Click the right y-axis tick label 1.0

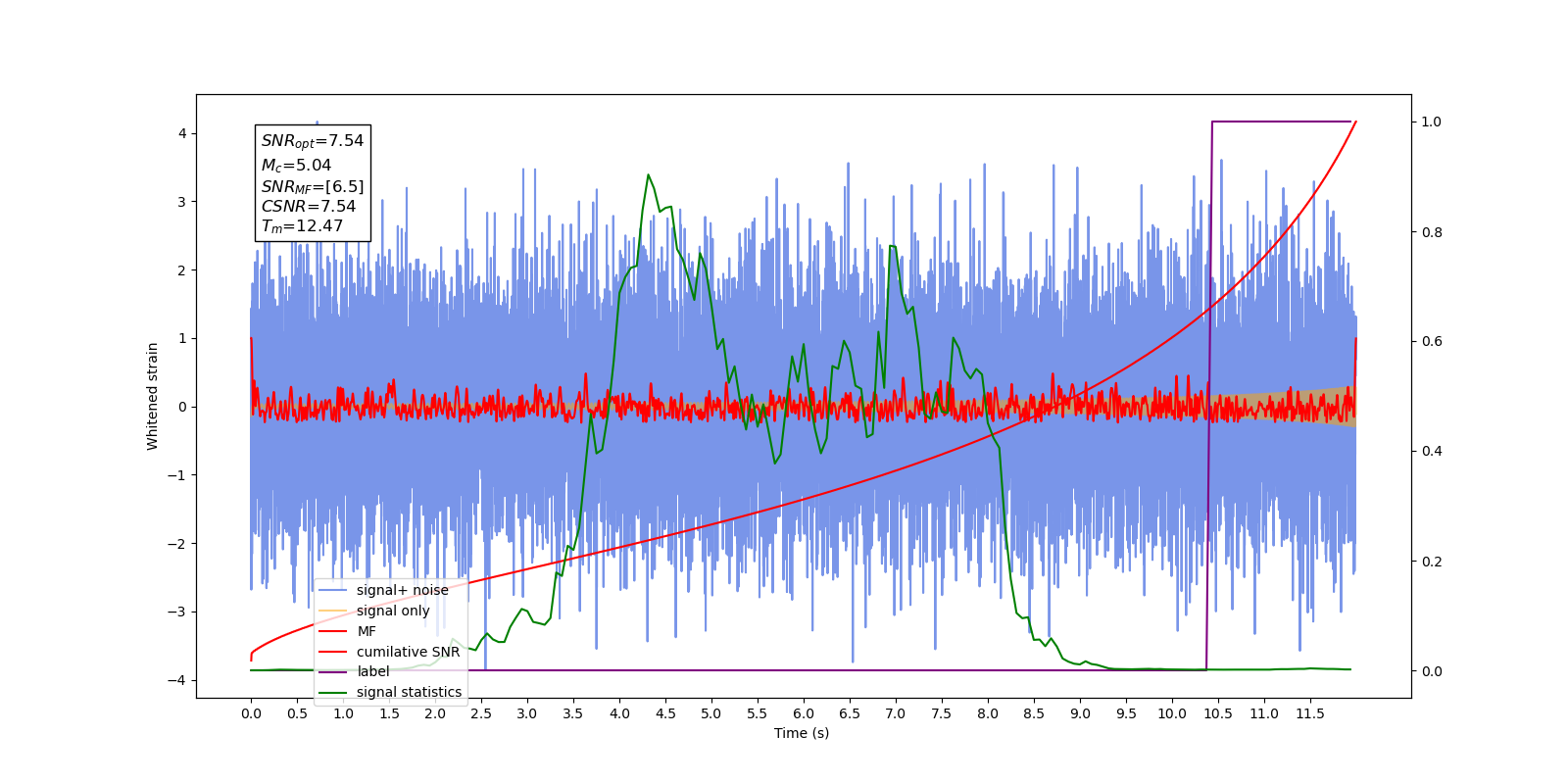[x=1432, y=122]
